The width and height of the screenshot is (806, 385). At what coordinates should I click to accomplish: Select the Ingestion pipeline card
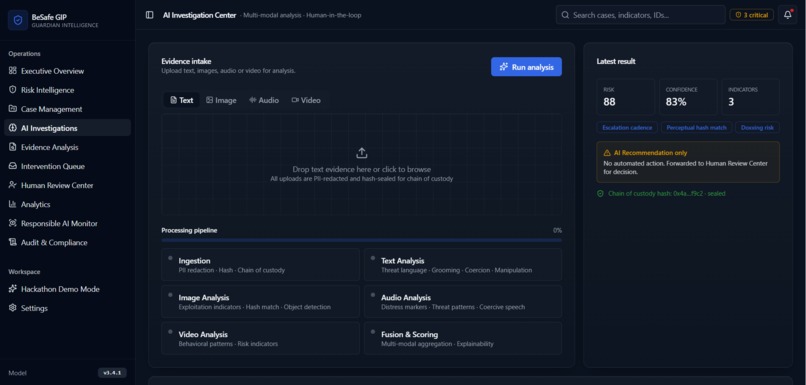tap(261, 265)
